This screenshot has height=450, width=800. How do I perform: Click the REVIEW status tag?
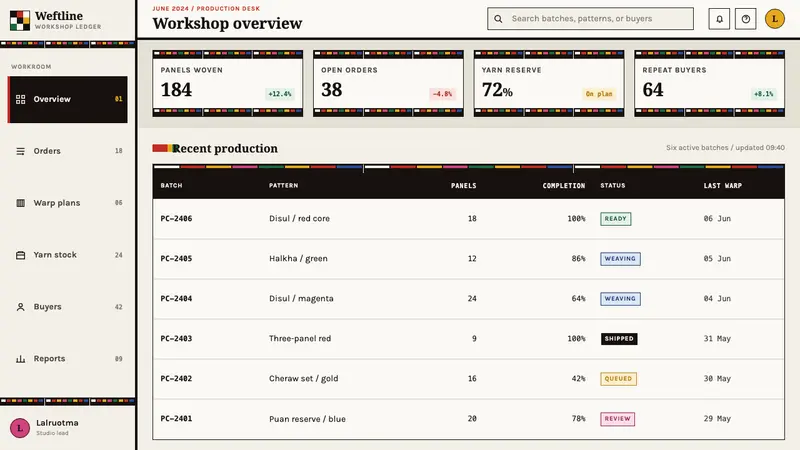tap(618, 419)
